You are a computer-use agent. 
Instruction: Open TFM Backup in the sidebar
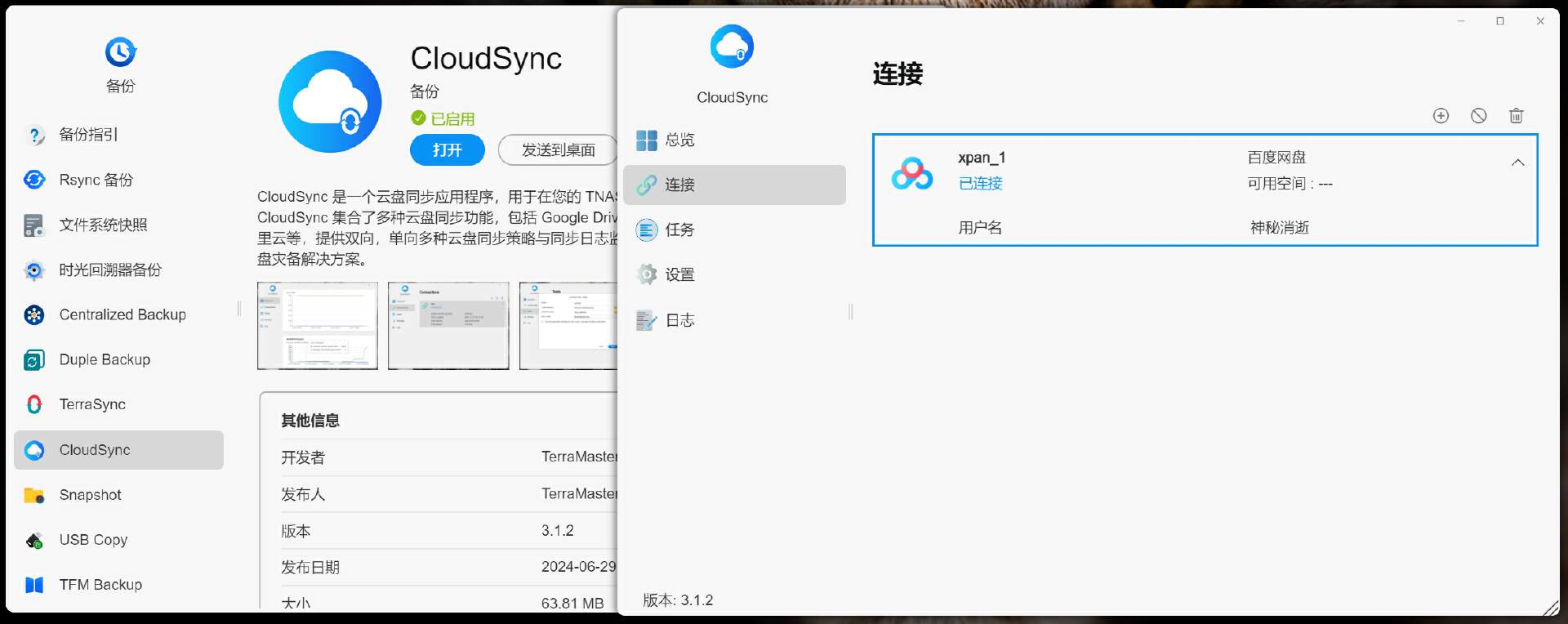coord(118,585)
